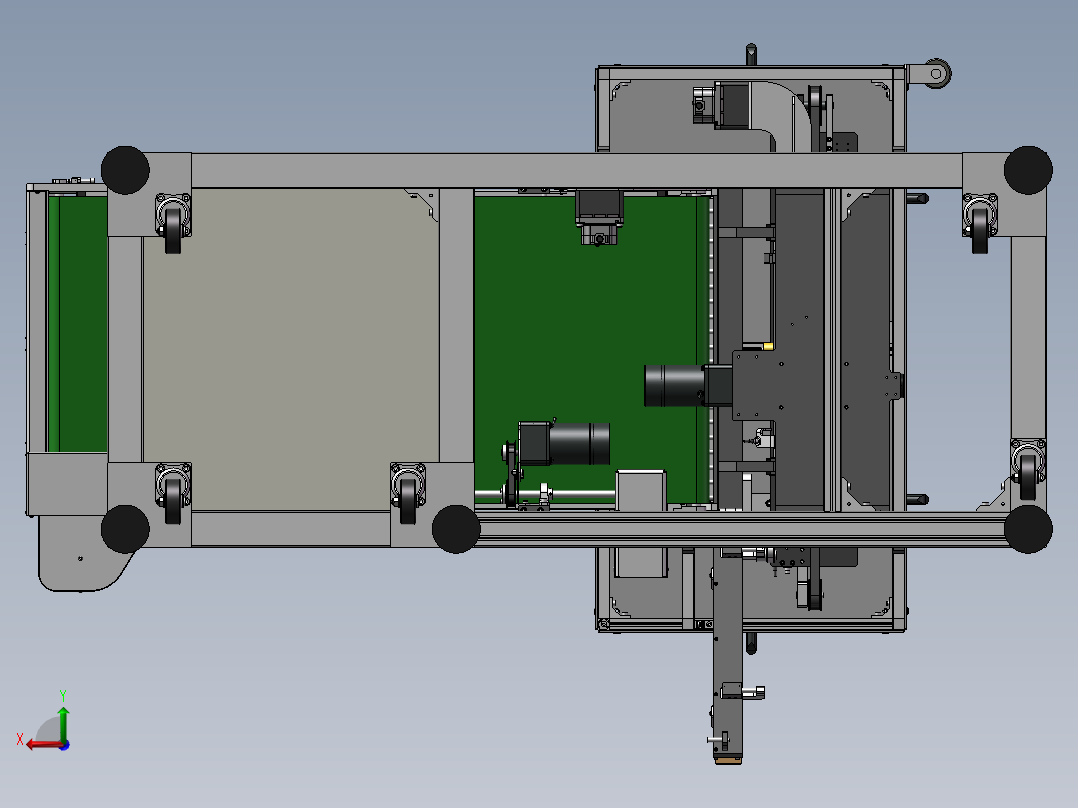1078x808 pixels.
Task: Select the dark mounting plate beside upper motor
Action: 754,385
